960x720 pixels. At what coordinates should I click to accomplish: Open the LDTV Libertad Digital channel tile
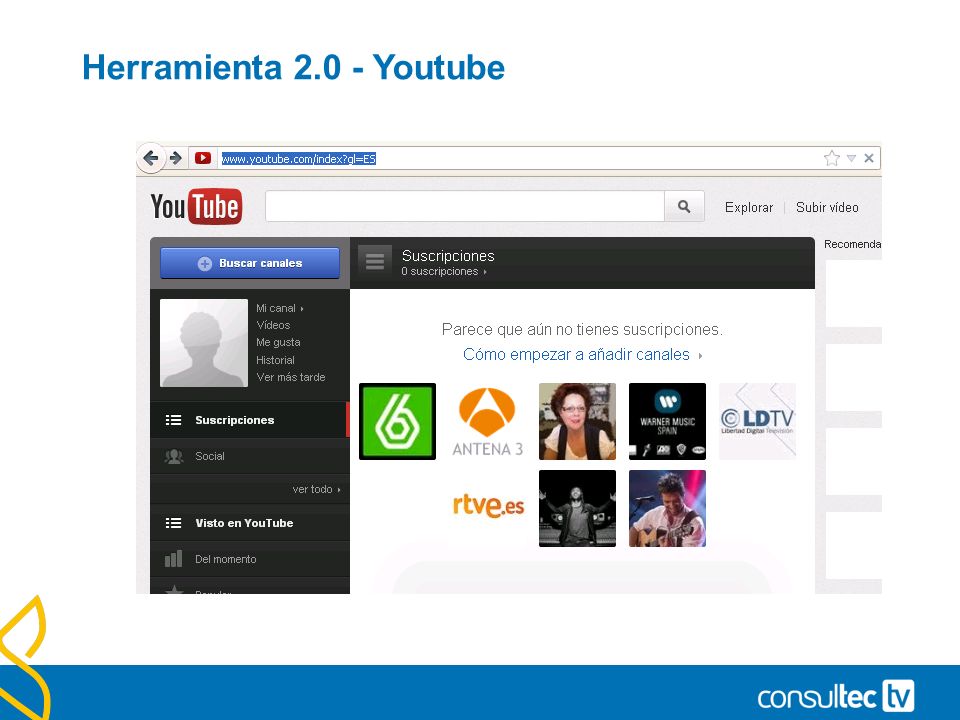[x=757, y=421]
